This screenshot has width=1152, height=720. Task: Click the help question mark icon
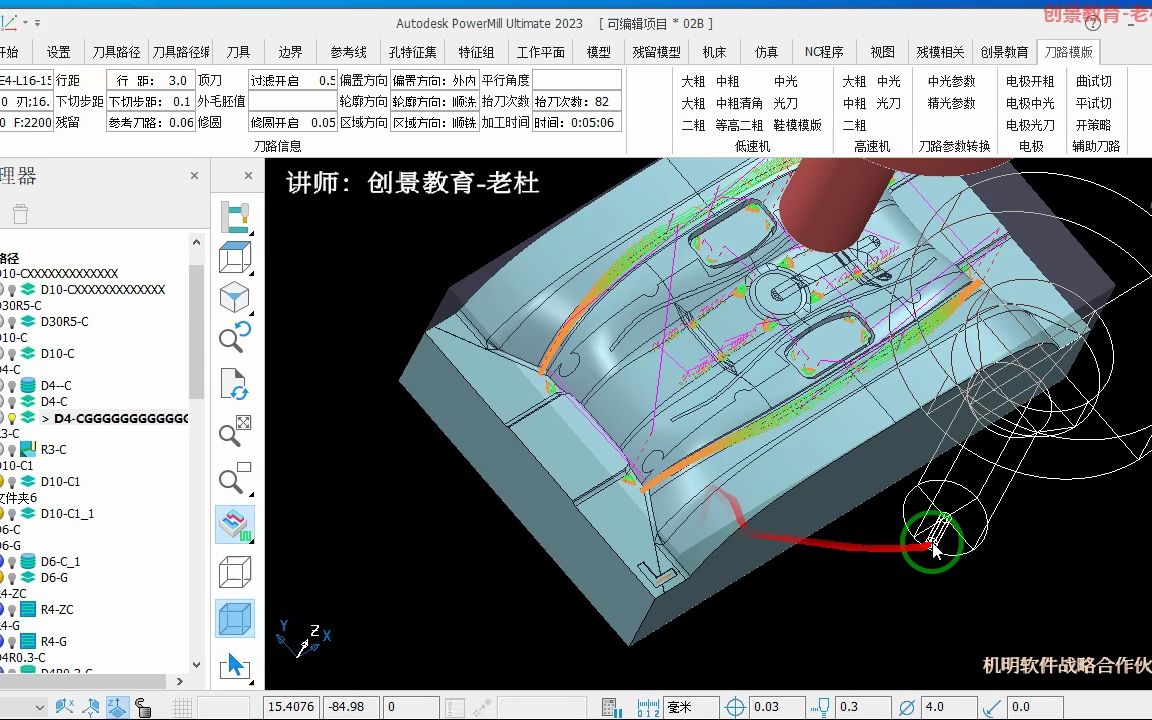pos(1093,24)
